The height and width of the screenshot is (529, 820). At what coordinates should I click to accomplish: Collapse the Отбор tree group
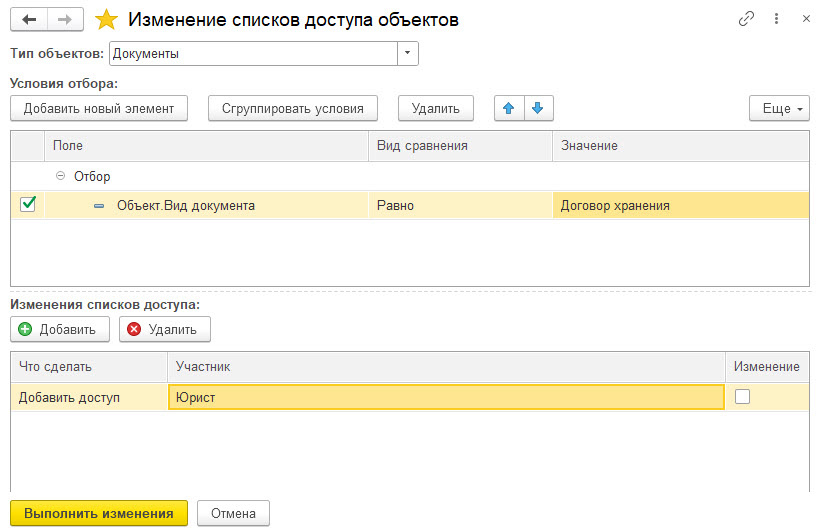61,176
